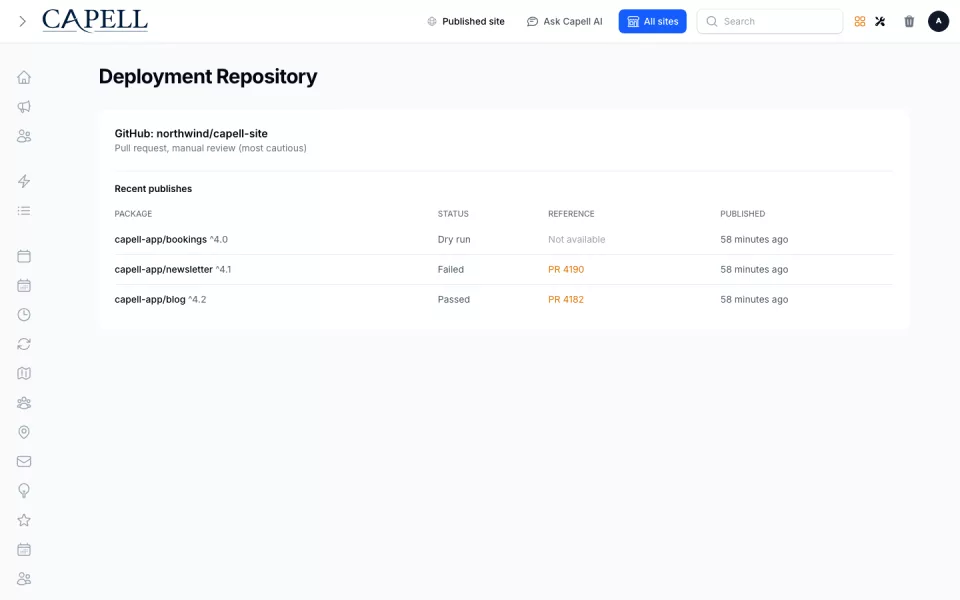Click the REFERENCE column header

click(571, 214)
